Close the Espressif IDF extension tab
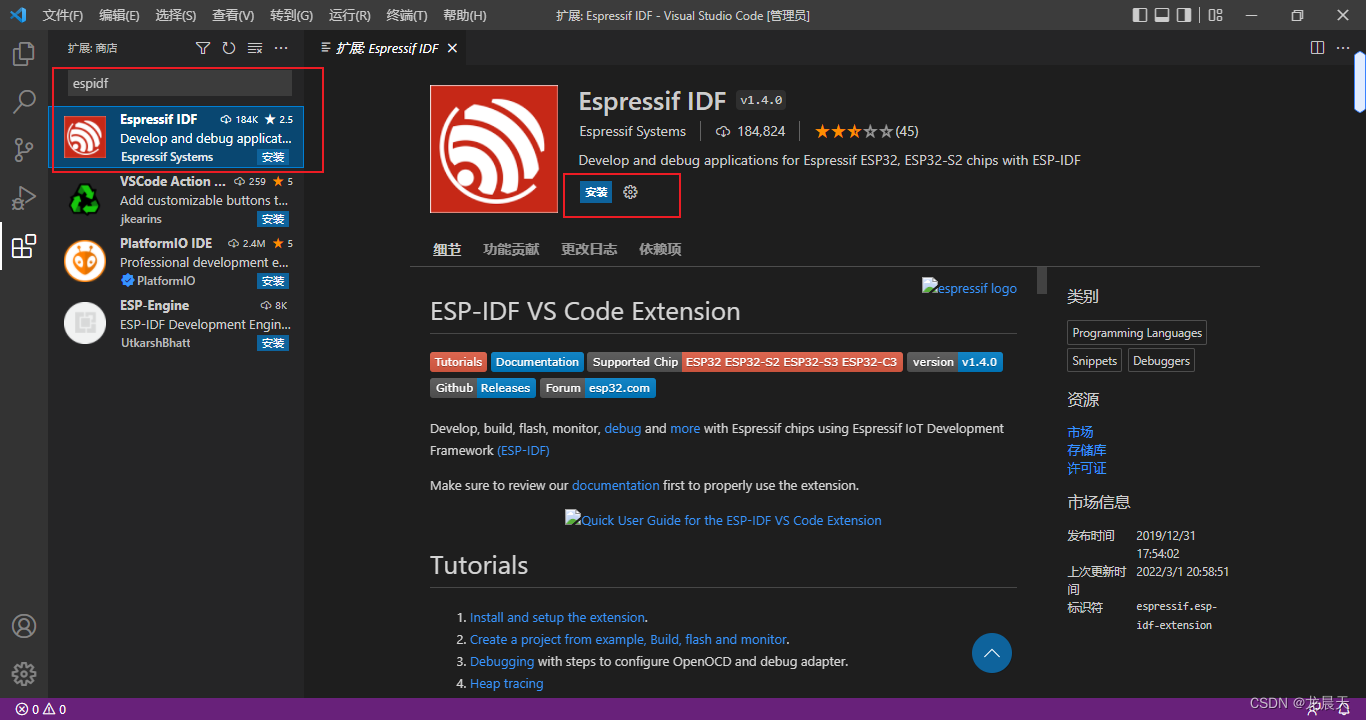 [x=452, y=48]
